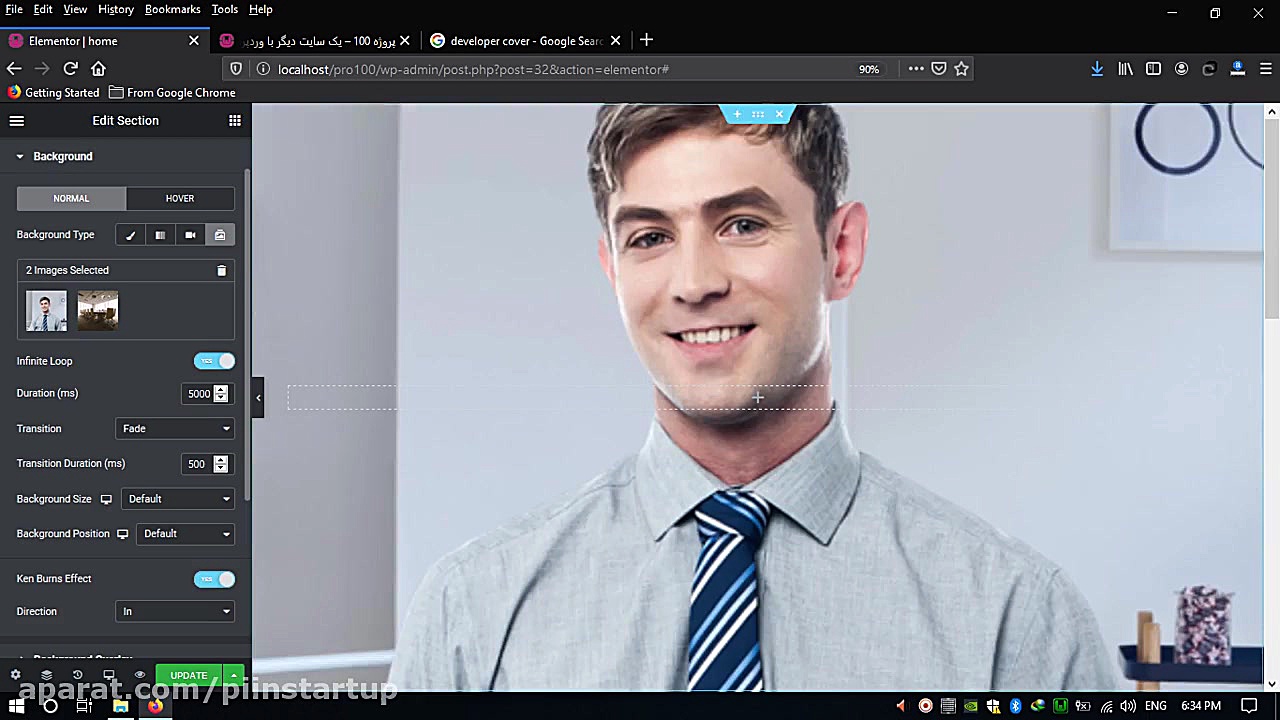The height and width of the screenshot is (720, 1280).
Task: Open the Bookmarks menu
Action: (x=173, y=9)
